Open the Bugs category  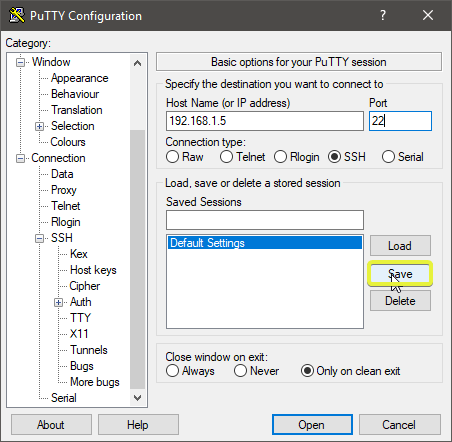tap(82, 366)
